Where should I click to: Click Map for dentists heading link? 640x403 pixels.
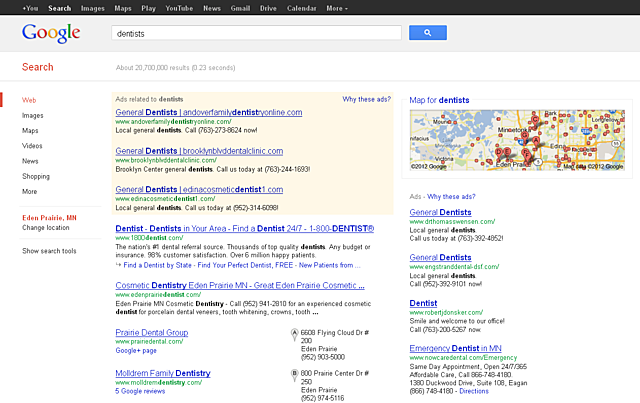[439, 100]
